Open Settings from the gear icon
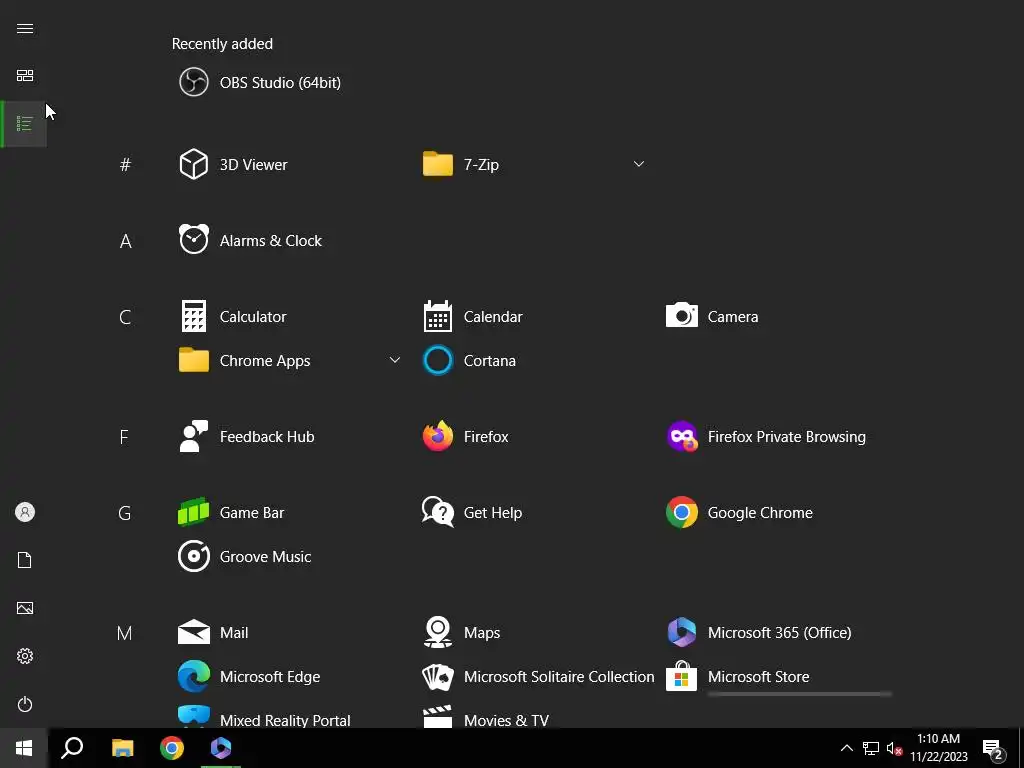This screenshot has width=1024, height=768. pos(25,656)
